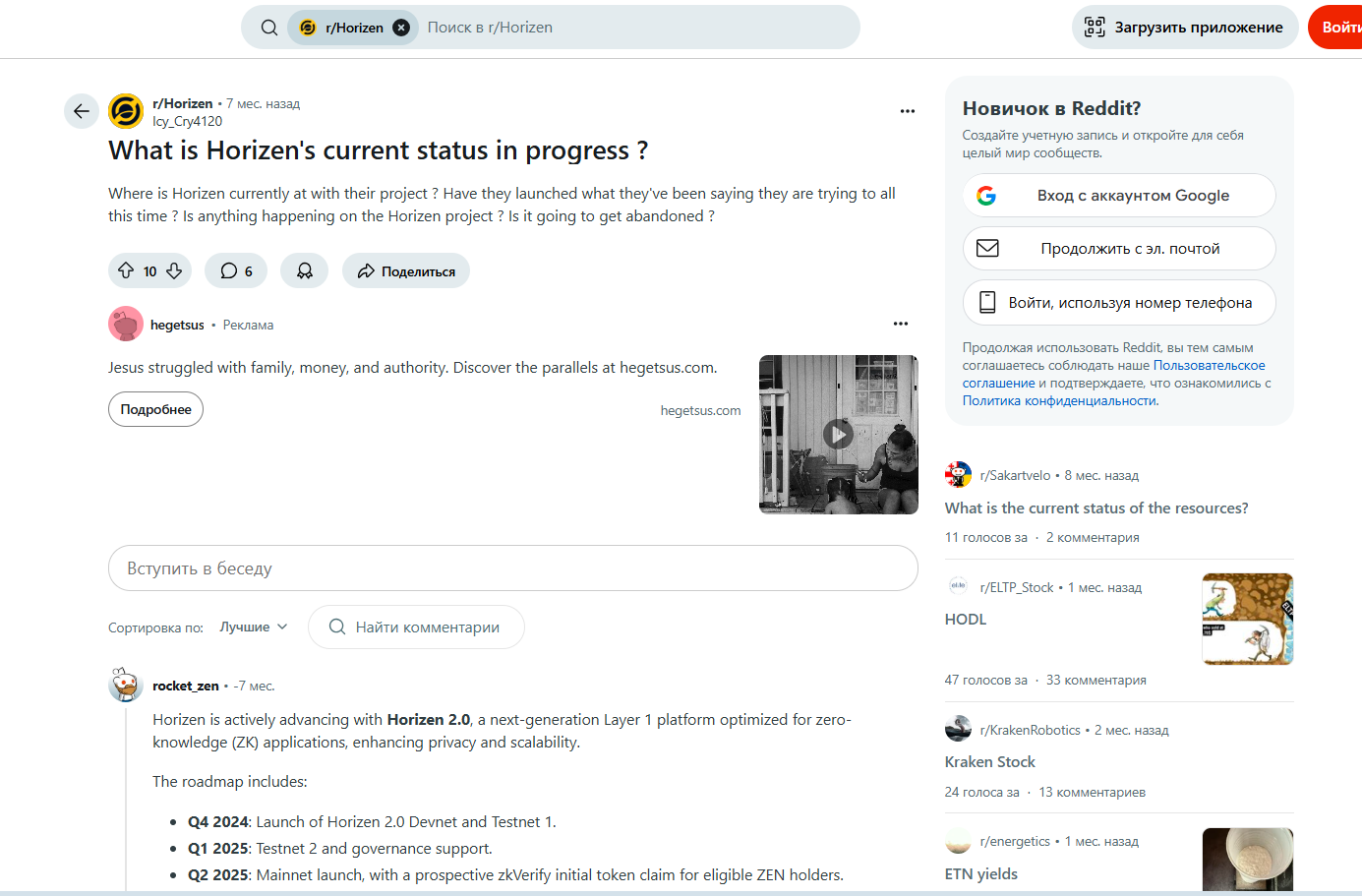Image resolution: width=1362 pixels, height=896 pixels.
Task: Open the 'Kraken Stock' post
Action: point(990,762)
